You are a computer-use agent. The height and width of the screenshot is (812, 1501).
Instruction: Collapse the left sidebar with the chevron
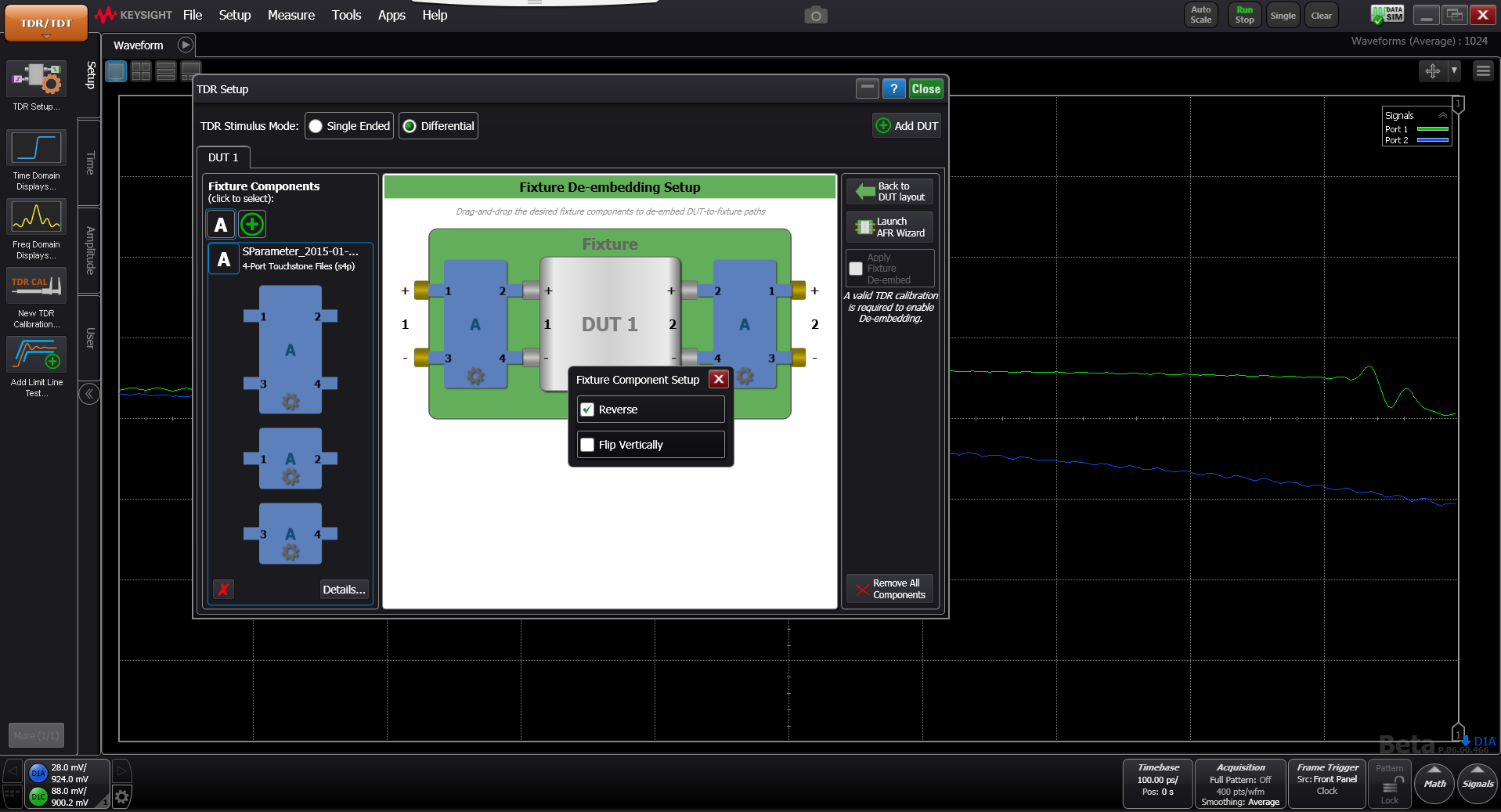click(88, 394)
